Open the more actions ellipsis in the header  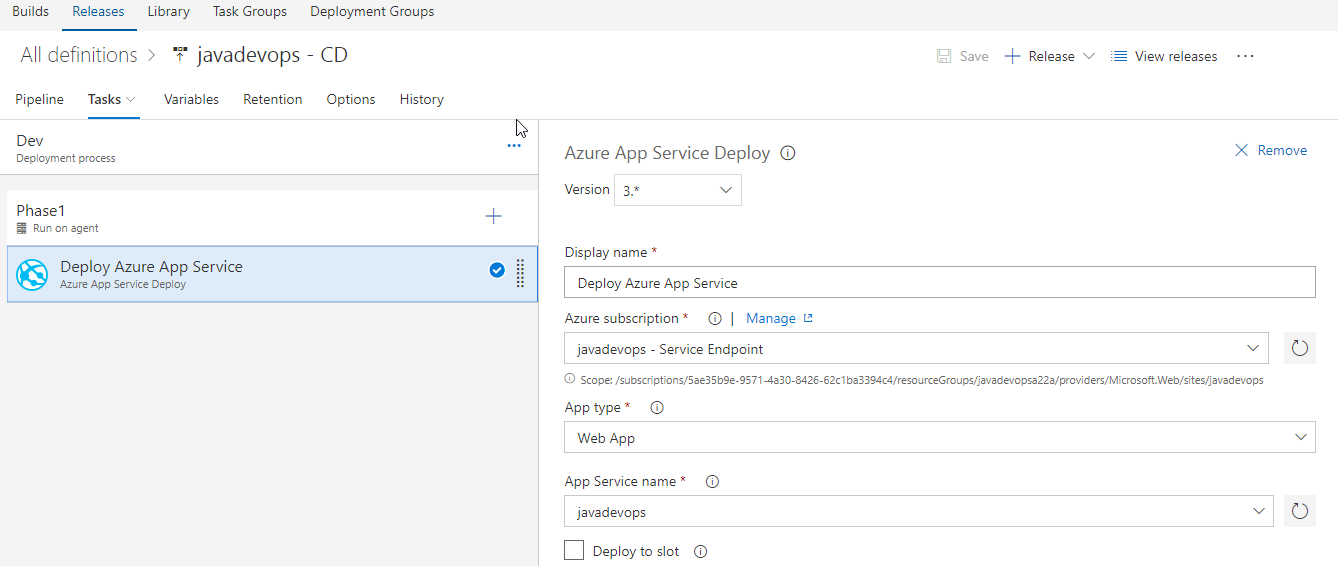[1245, 56]
